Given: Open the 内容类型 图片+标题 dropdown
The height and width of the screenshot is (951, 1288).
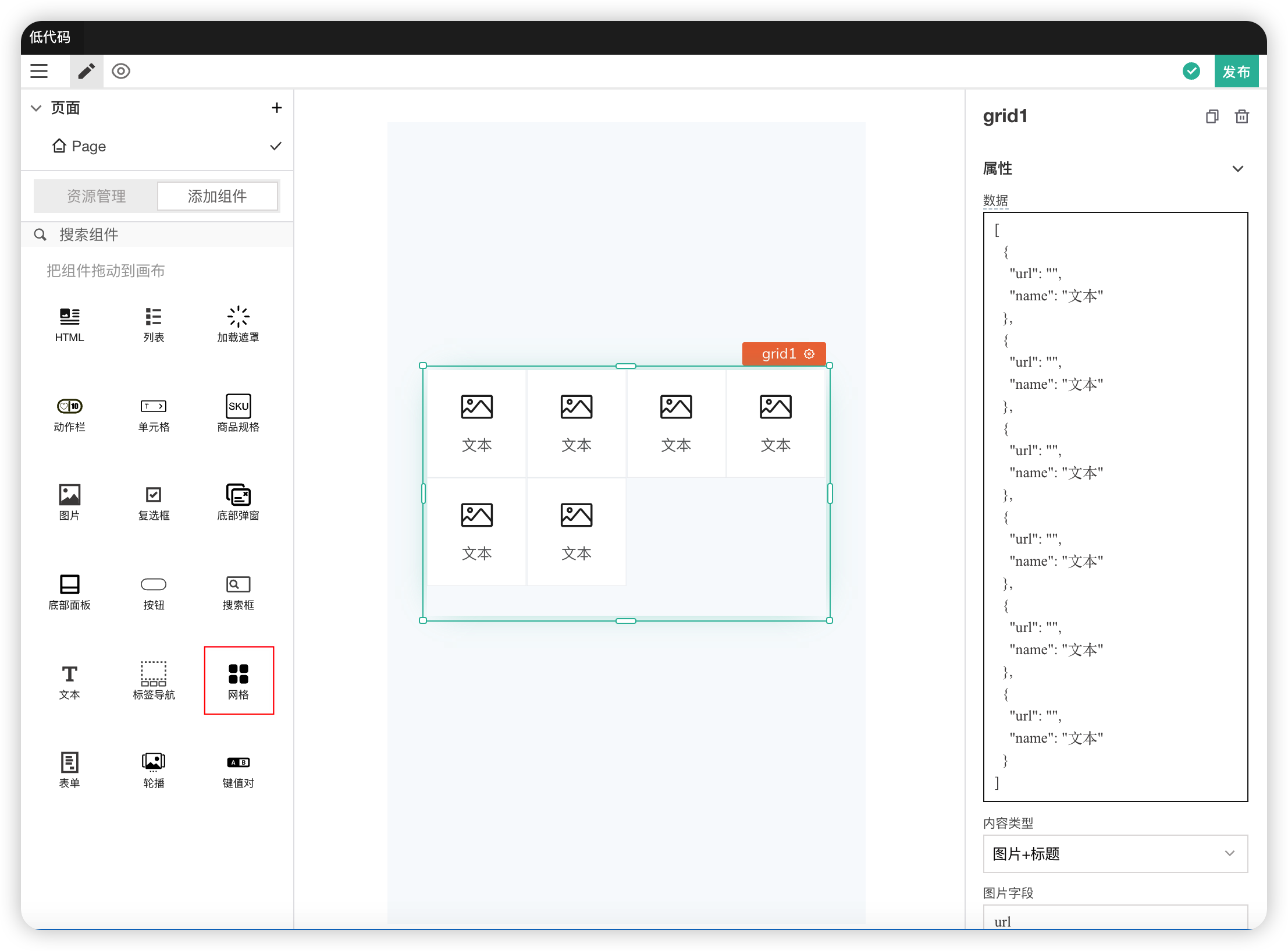Looking at the screenshot, I should (1115, 854).
